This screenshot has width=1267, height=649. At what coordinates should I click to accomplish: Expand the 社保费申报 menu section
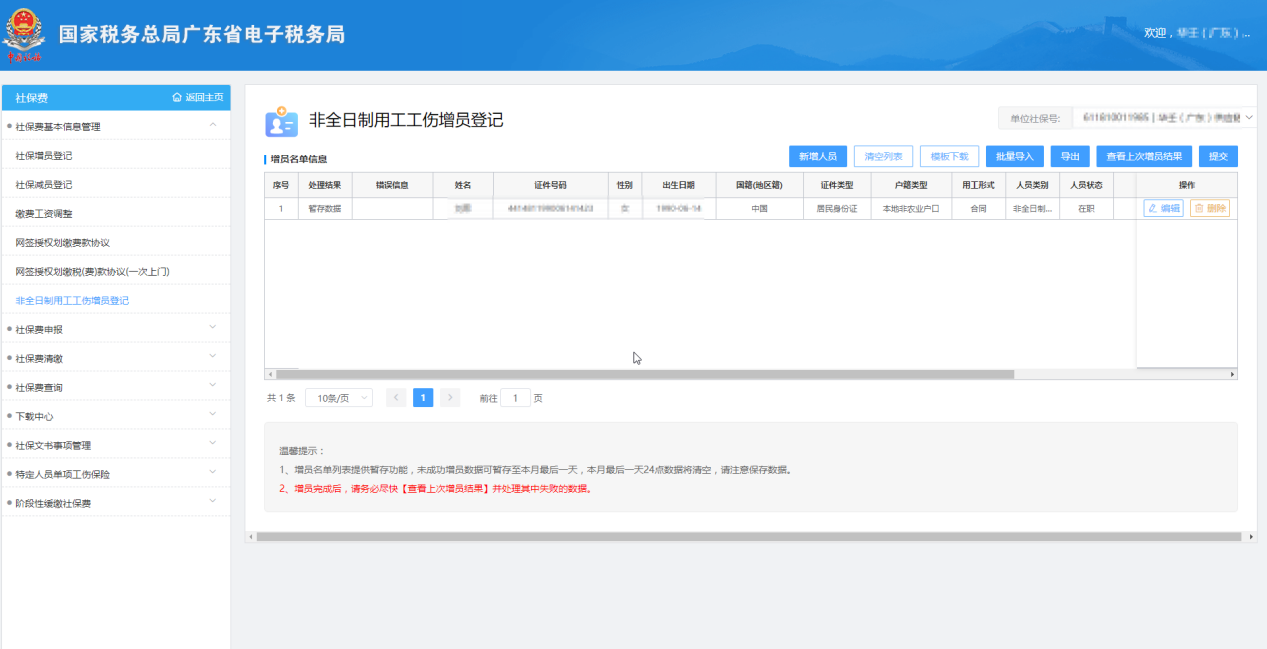pos(212,329)
